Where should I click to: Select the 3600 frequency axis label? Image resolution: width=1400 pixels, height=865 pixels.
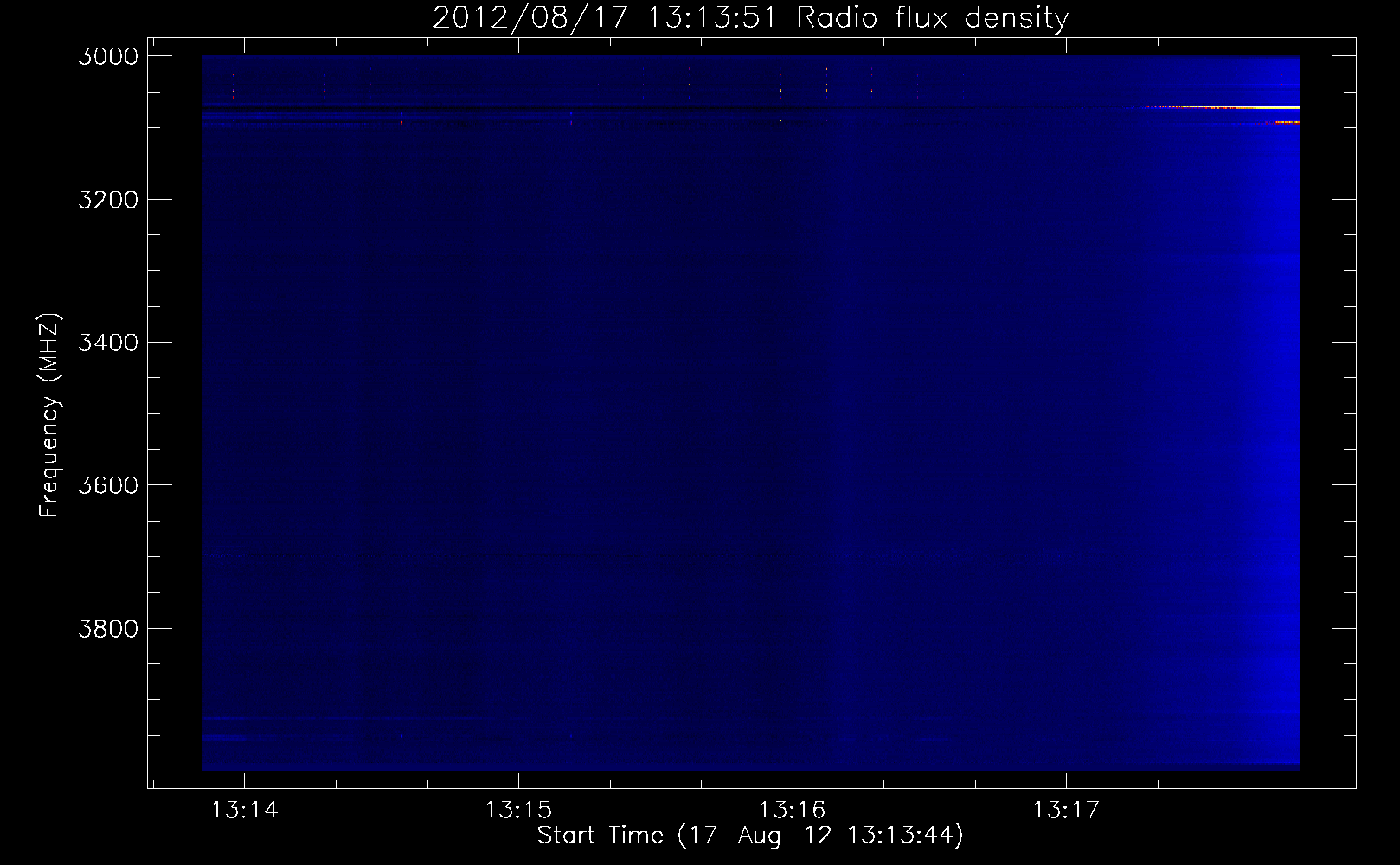coord(108,485)
